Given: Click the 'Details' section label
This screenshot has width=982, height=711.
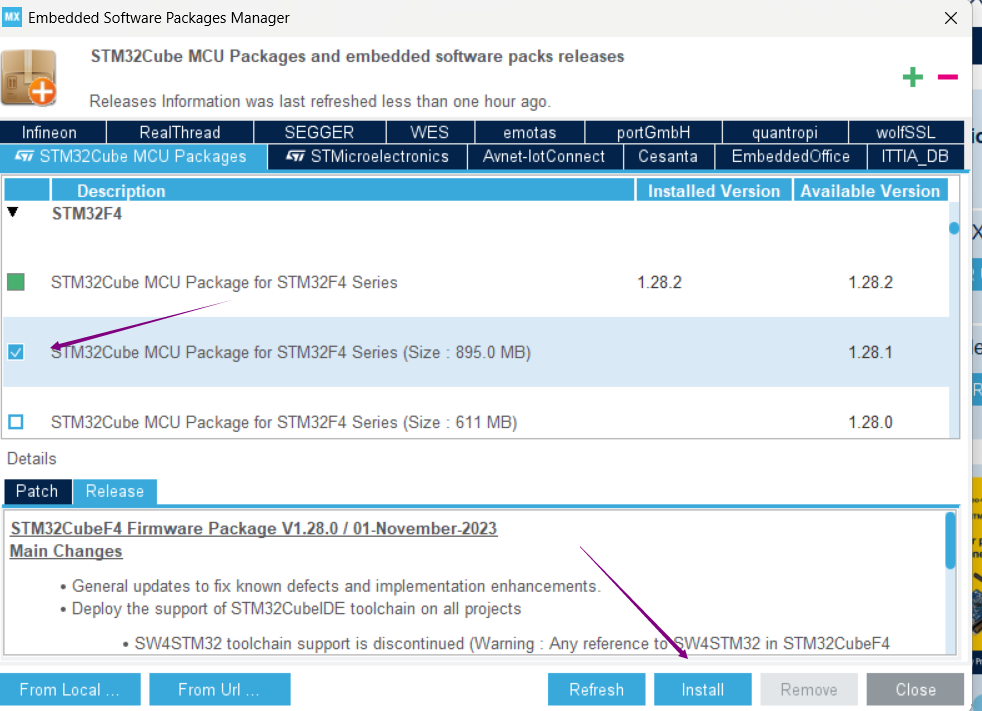Looking at the screenshot, I should 31,459.
